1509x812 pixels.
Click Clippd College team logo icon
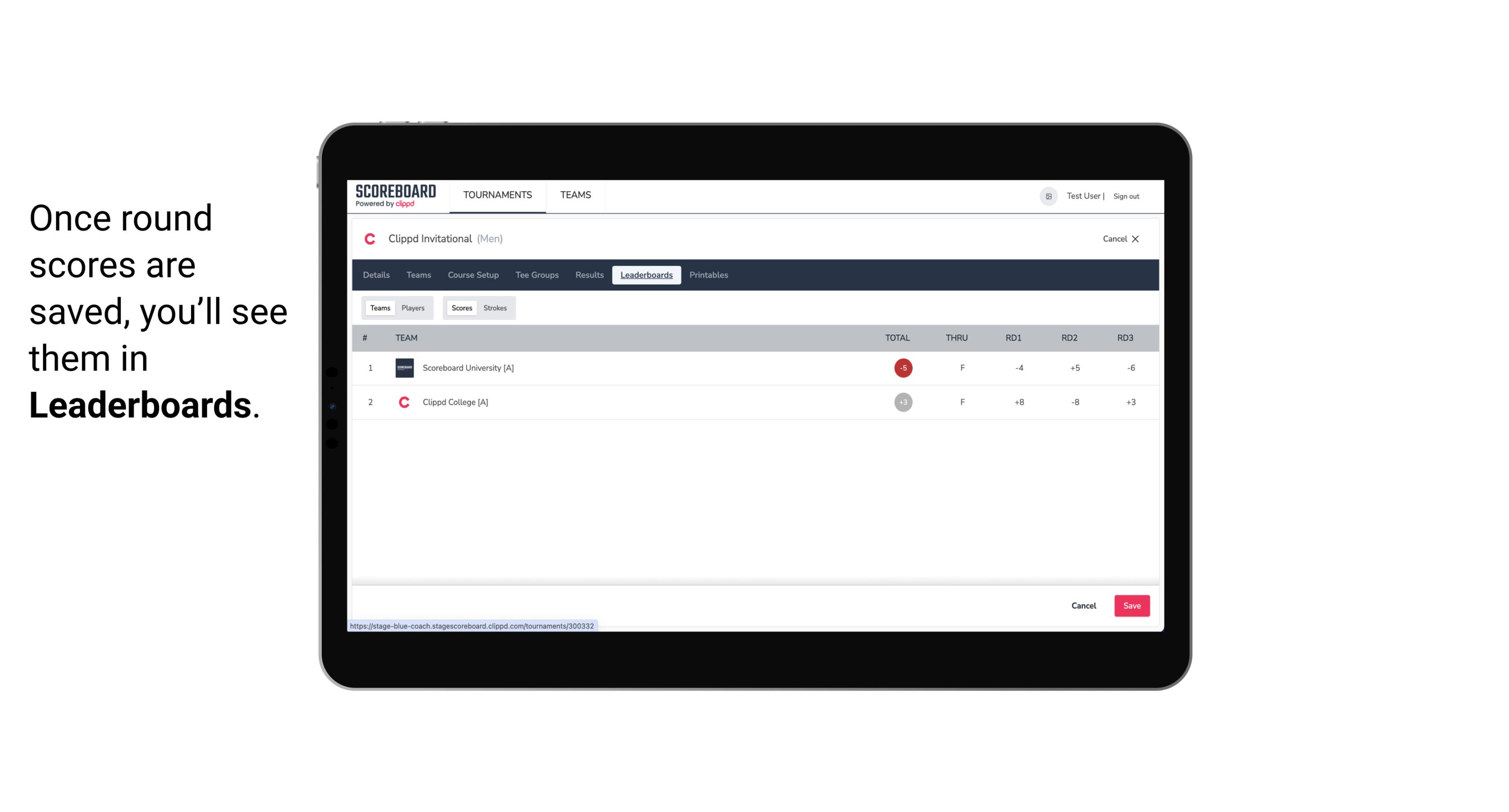tap(403, 402)
